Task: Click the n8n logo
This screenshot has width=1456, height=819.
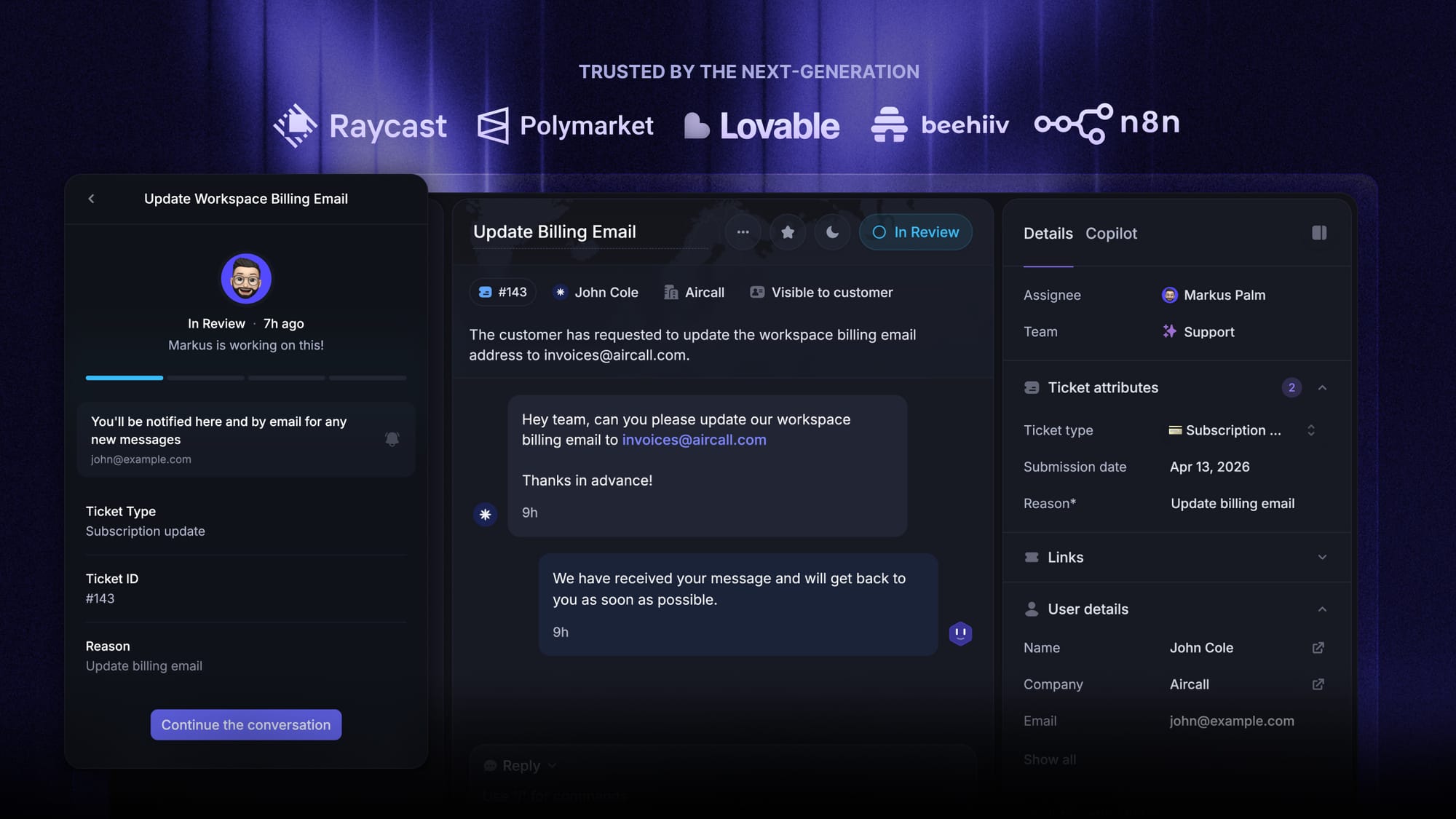Action: [x=1107, y=124]
